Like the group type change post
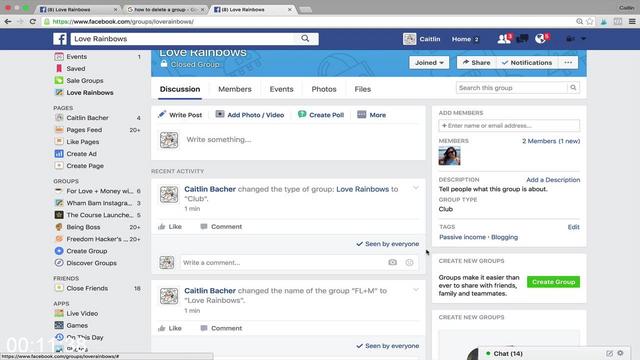Viewport: 640px width, 360px height. (170, 227)
